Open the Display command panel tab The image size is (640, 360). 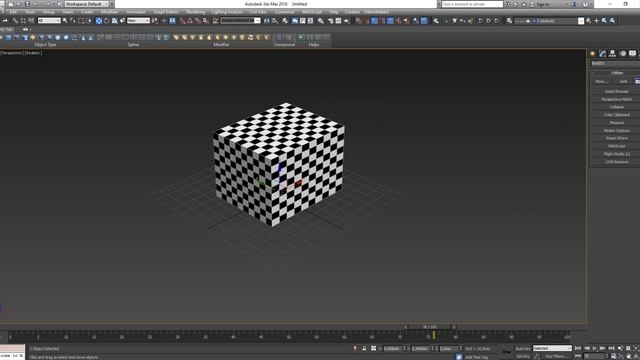(x=632, y=53)
